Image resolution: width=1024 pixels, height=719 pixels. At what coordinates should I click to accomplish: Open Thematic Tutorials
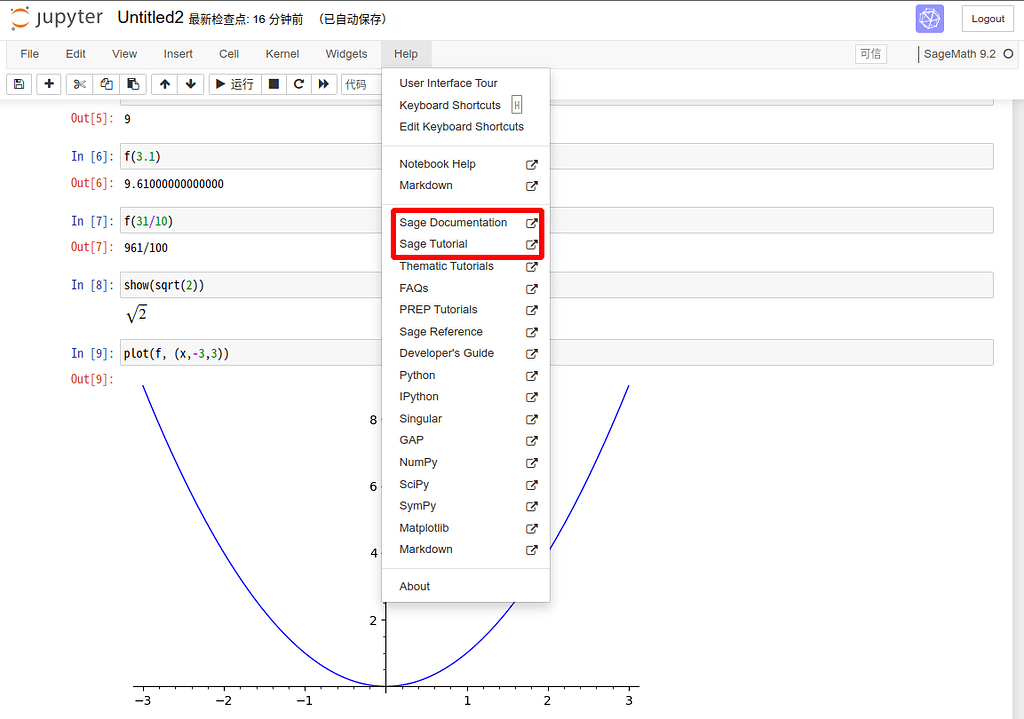click(x=466, y=266)
